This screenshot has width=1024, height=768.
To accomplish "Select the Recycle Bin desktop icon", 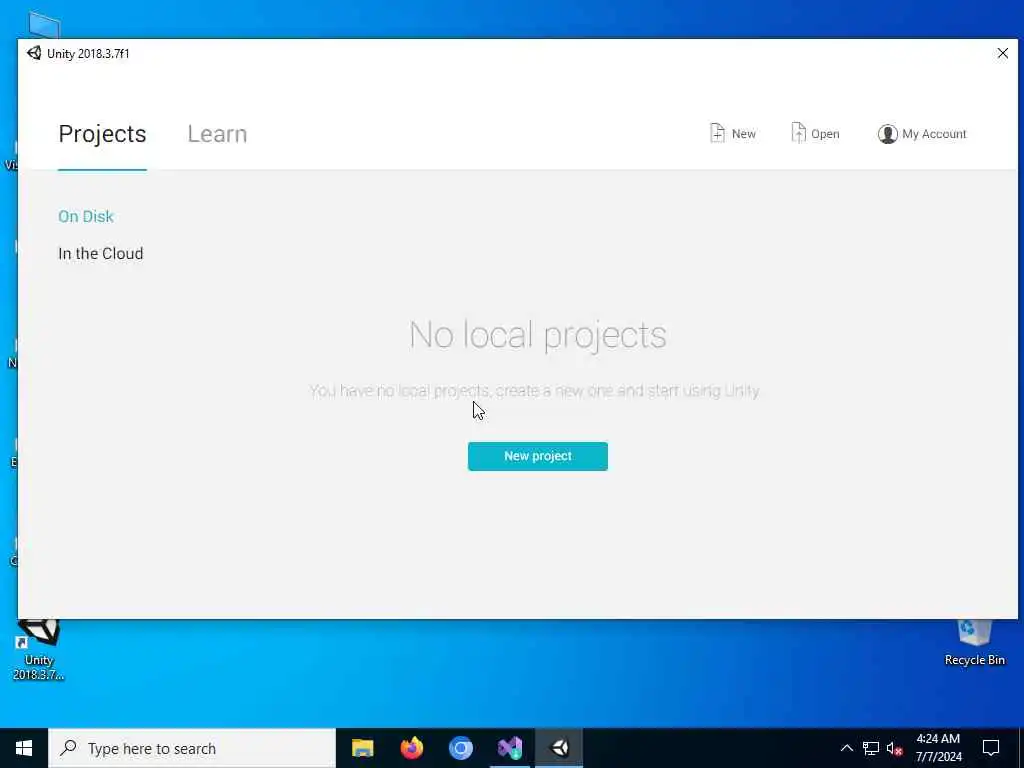I will [974, 643].
